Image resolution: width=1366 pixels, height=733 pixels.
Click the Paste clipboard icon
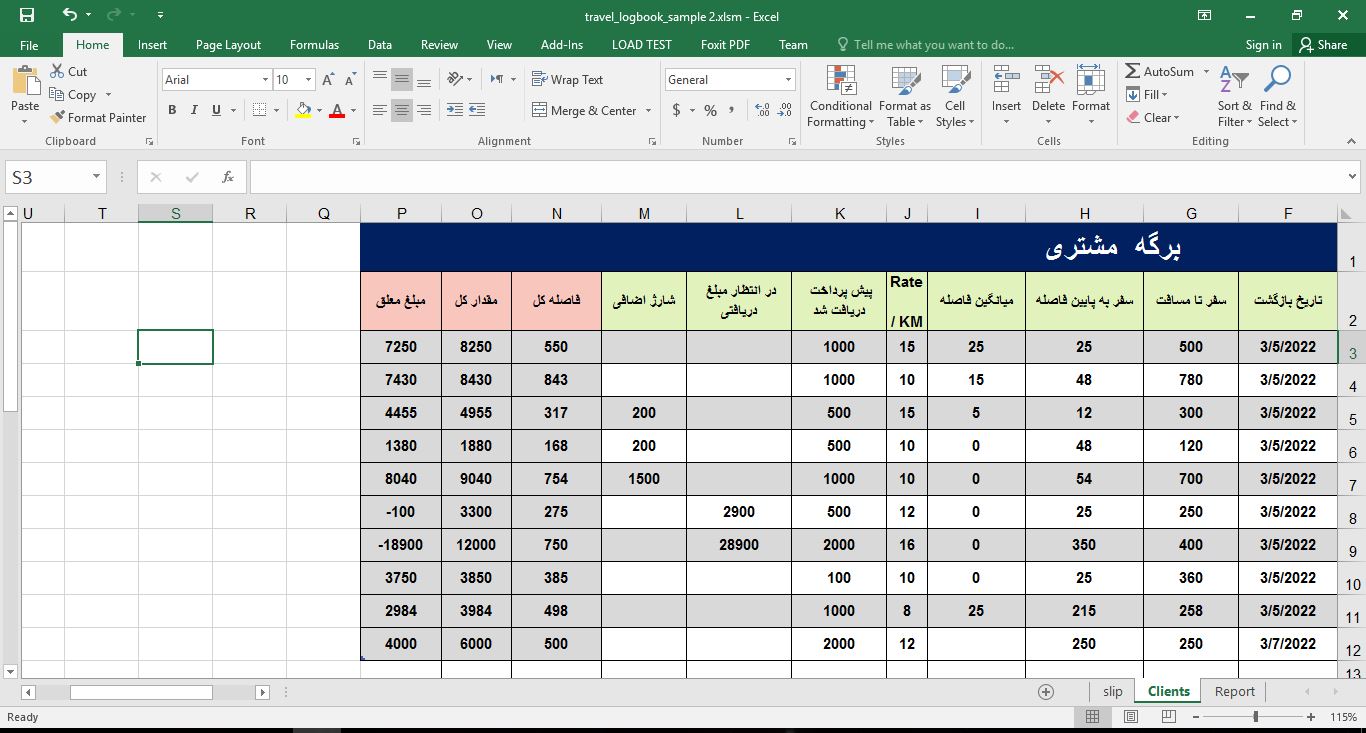click(25, 82)
